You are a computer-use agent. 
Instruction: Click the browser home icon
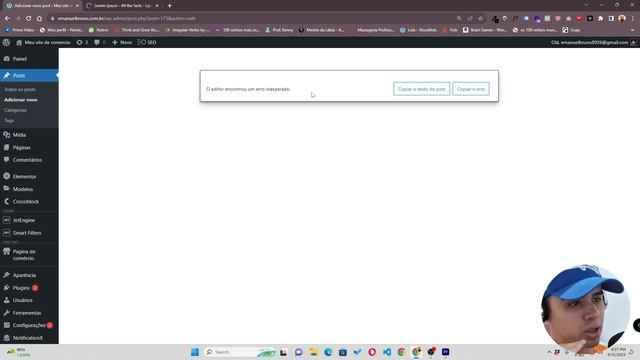39,18
